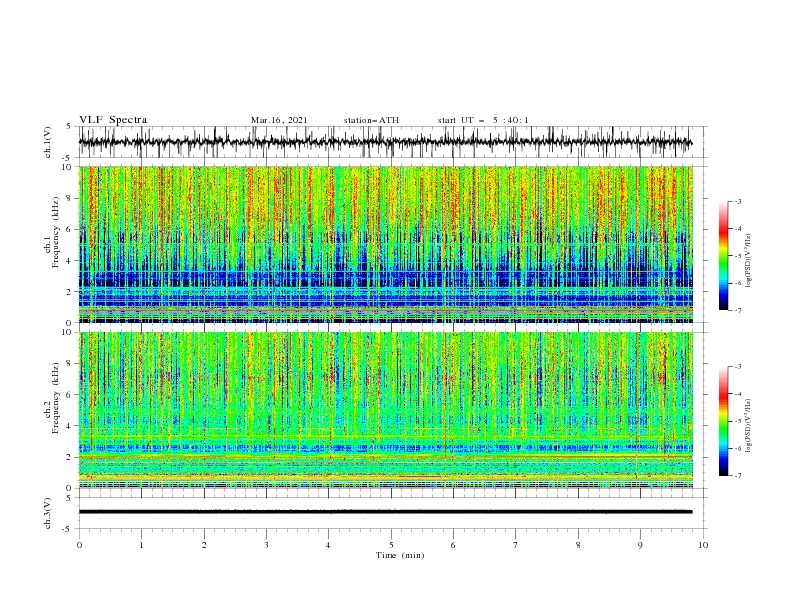This screenshot has height=612, width=792.
Task: Click time axis tick label "7"
Action: [516, 545]
